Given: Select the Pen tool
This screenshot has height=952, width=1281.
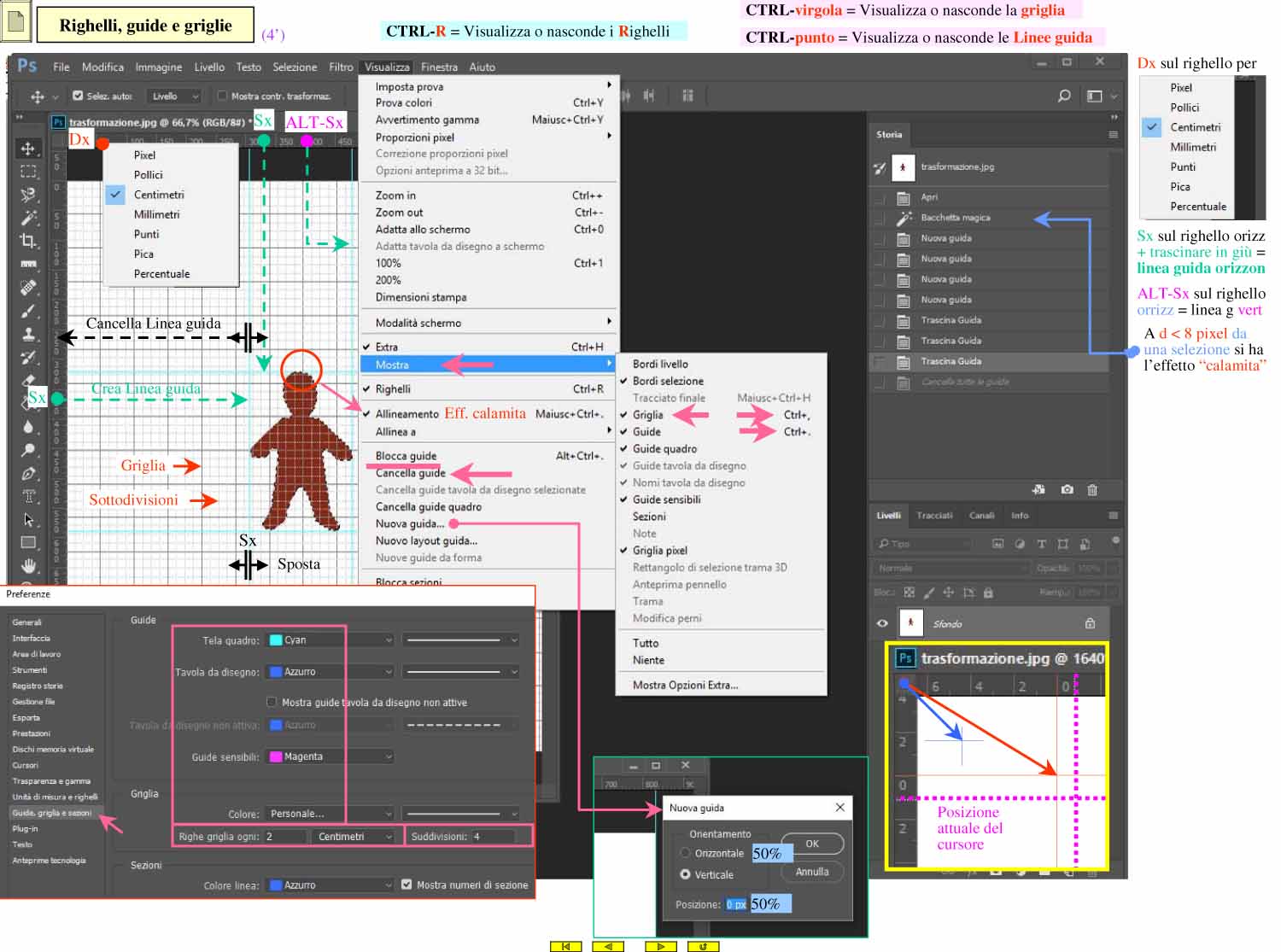Looking at the screenshot, I should pyautogui.click(x=28, y=473).
